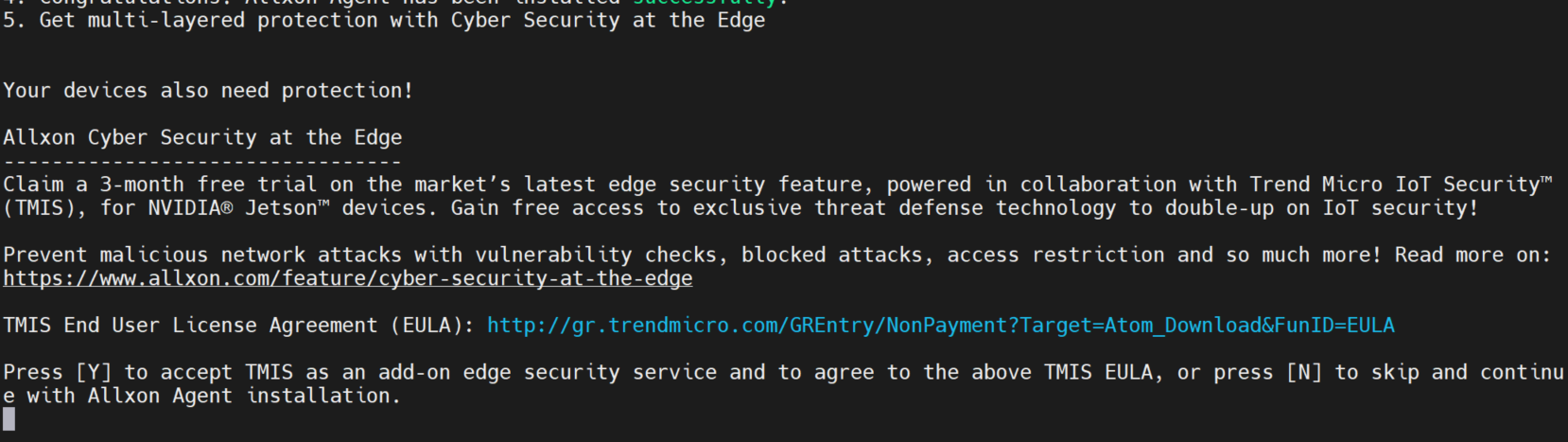Click '(TMIS), for' at the line start
This screenshot has height=442, width=1568.
pyautogui.click(x=69, y=208)
